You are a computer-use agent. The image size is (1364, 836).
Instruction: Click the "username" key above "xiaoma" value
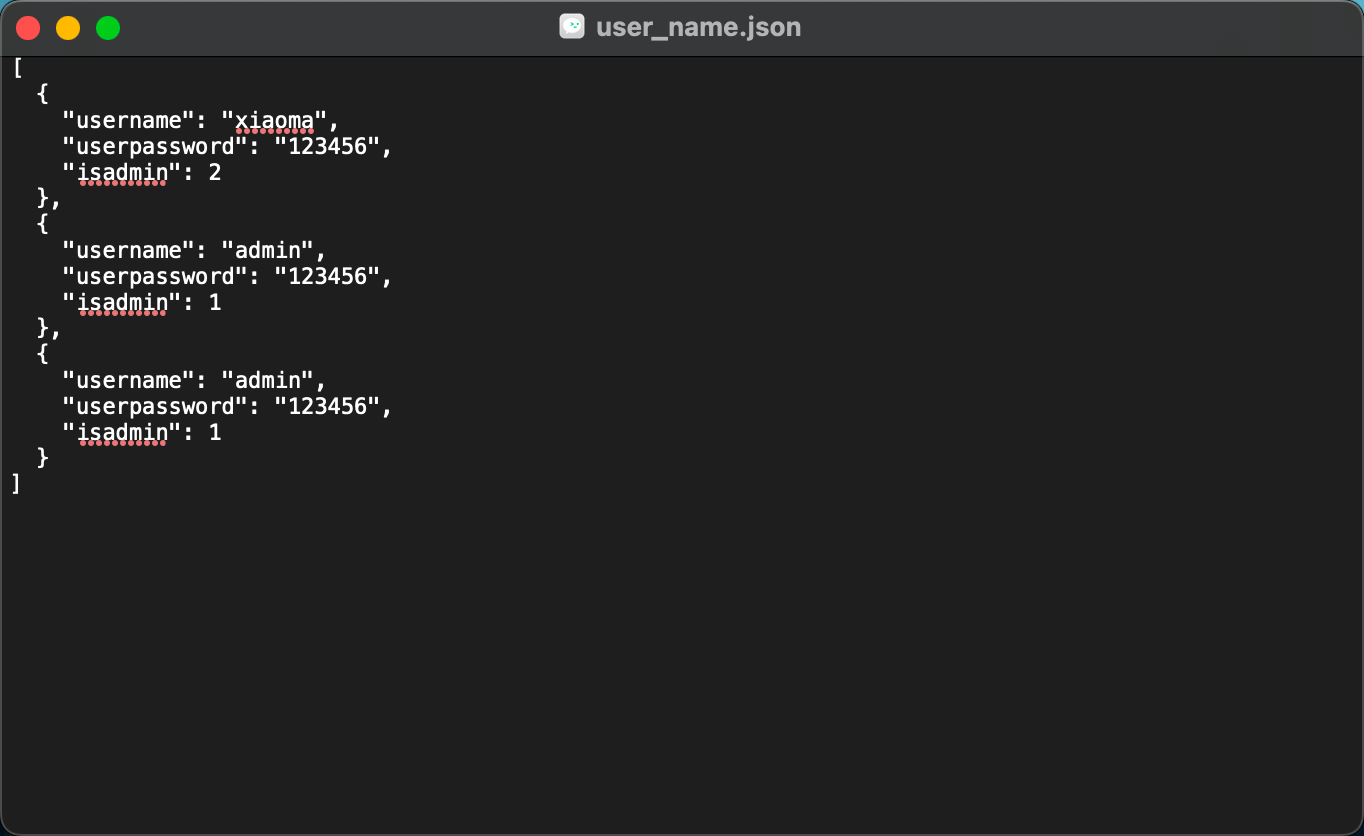tap(128, 121)
